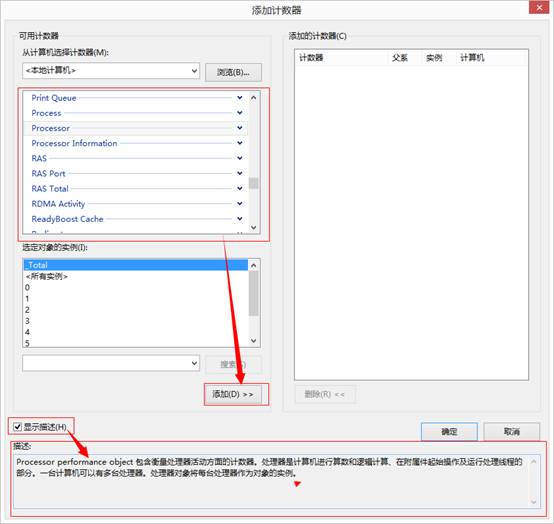The image size is (554, 524).
Task: Expand the RAS Port chevron
Action: point(240,173)
